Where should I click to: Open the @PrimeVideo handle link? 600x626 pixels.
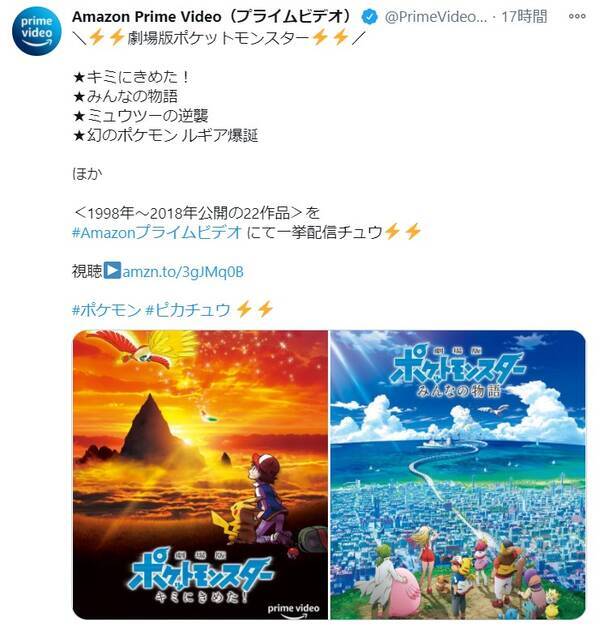coord(436,17)
